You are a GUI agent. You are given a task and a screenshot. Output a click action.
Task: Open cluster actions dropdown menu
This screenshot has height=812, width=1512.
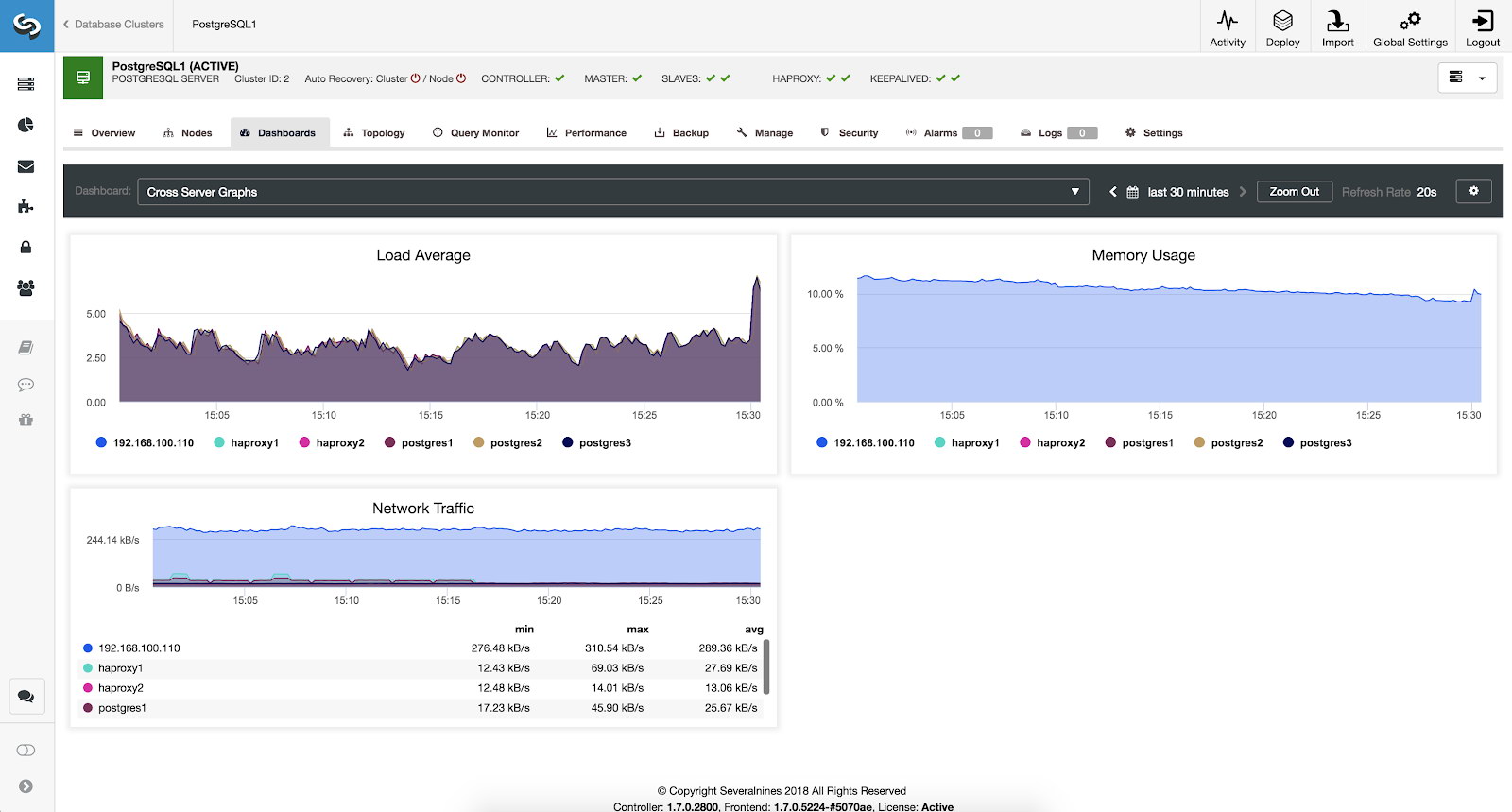(1467, 78)
